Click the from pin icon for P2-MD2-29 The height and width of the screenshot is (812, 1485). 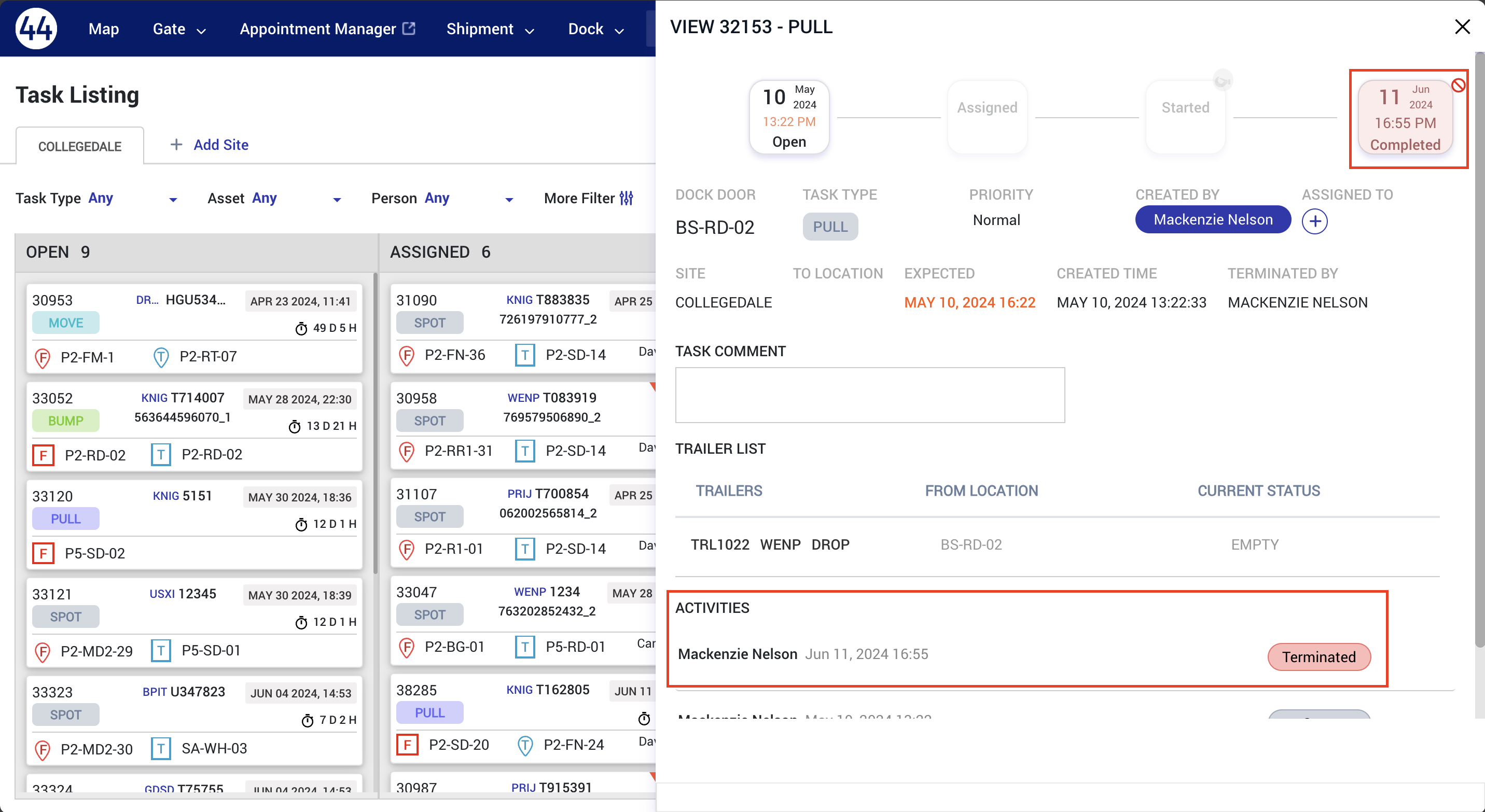42,651
